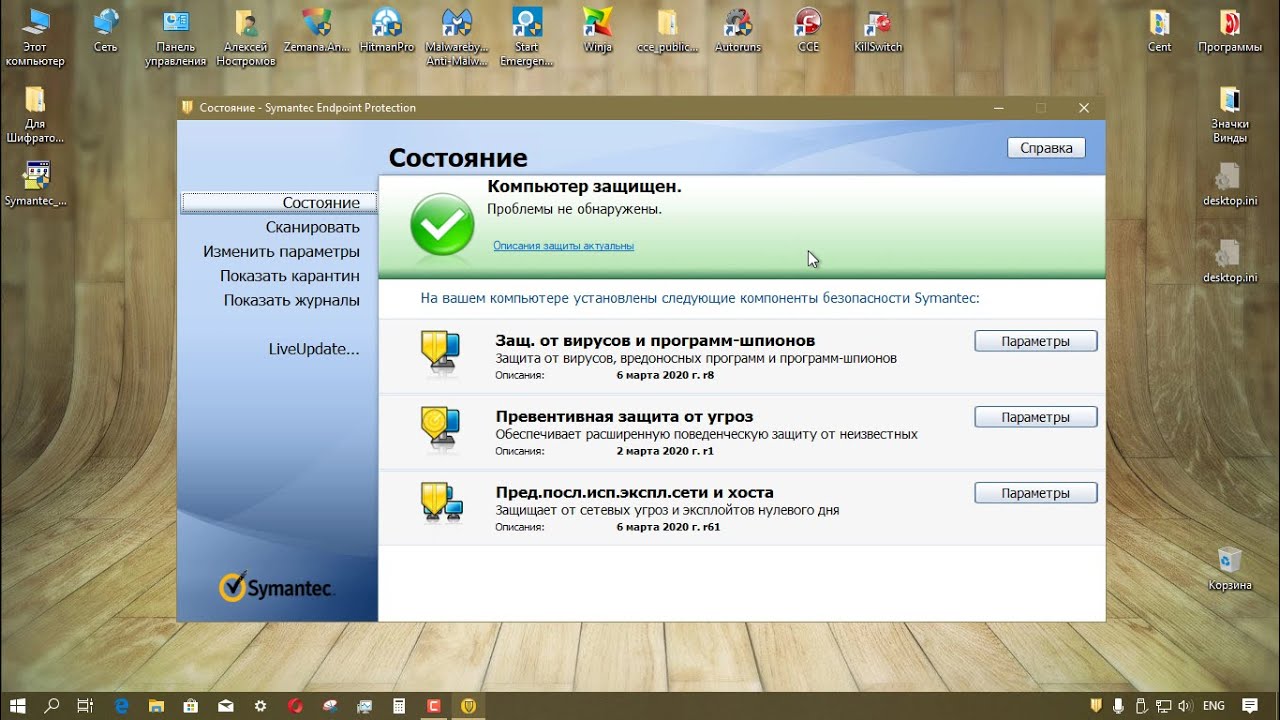Click the network icon in the system tray

click(1162, 705)
